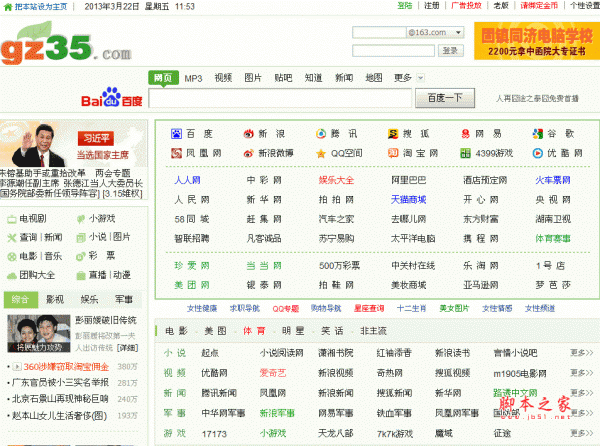The width and height of the screenshot is (600, 446).
Task: Select the 网页 search tab
Action: 163,78
